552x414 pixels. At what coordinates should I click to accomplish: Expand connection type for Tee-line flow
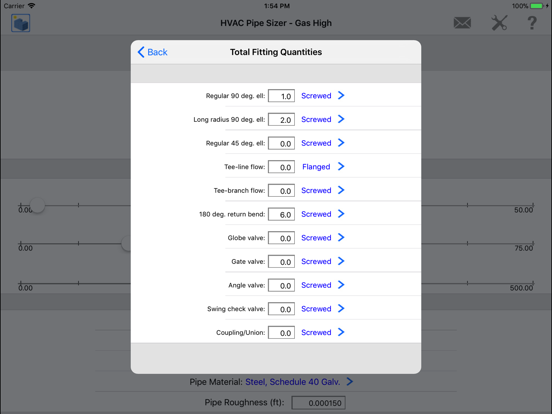click(341, 167)
